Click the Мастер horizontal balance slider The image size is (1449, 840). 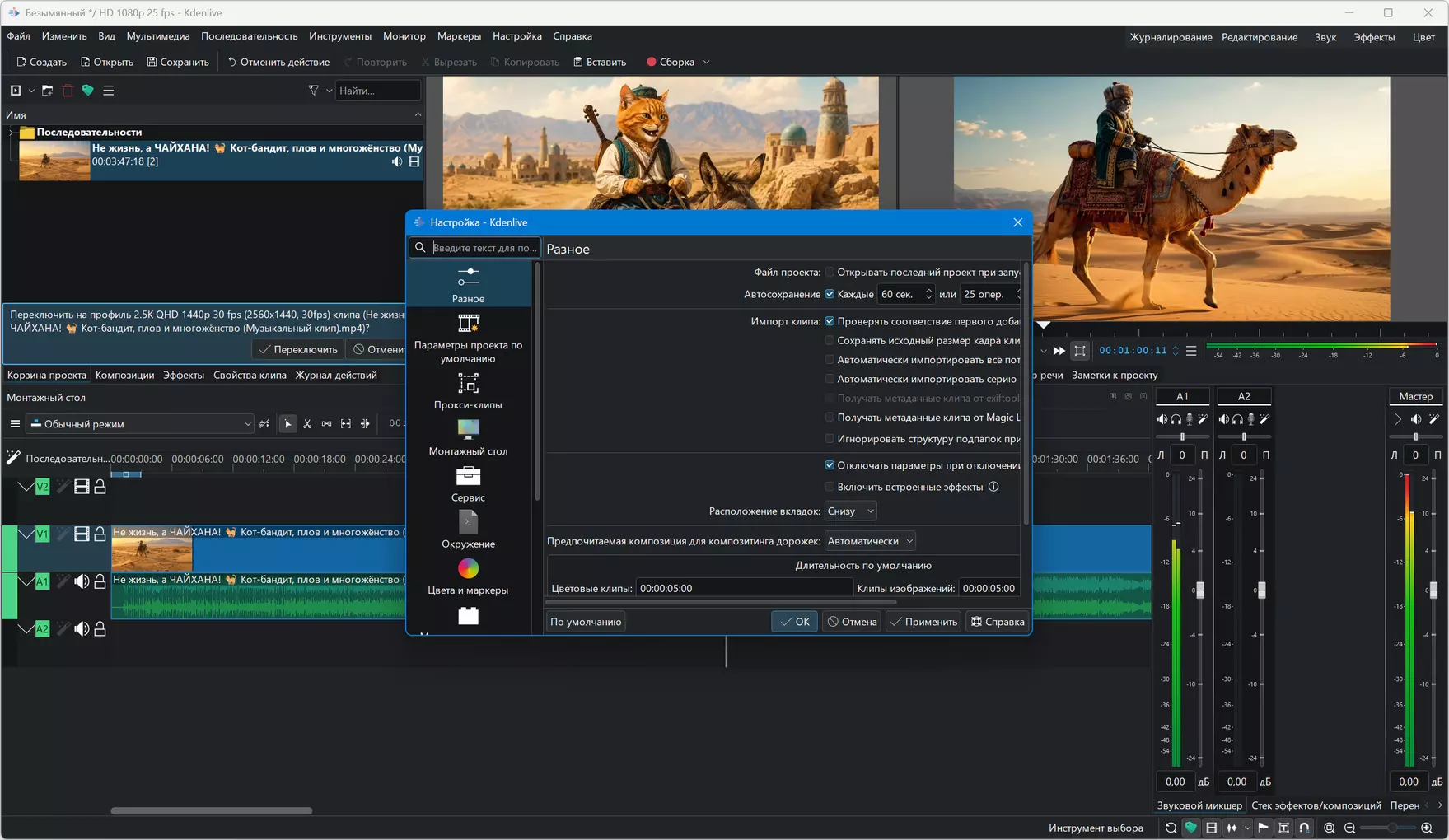1416,436
